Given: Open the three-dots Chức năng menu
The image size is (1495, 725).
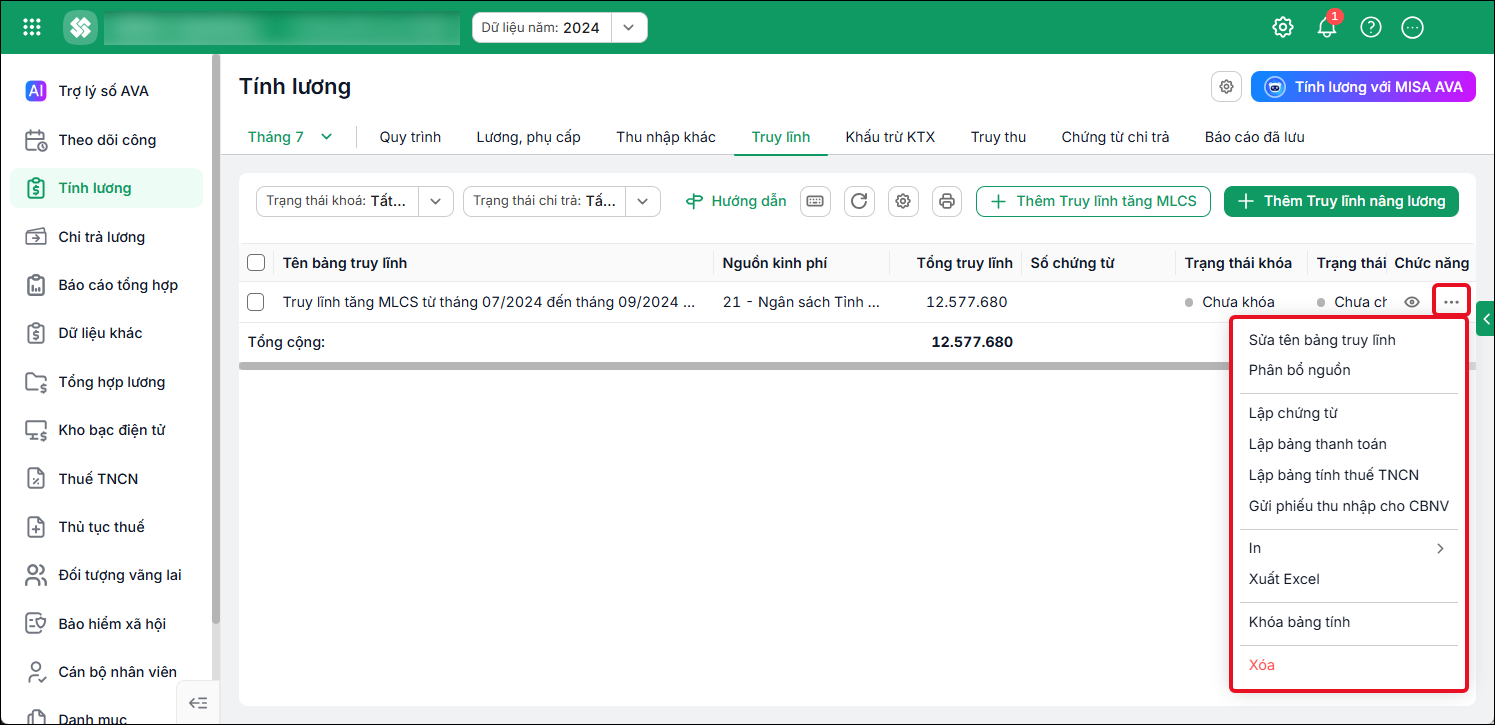Looking at the screenshot, I should [x=1451, y=302].
